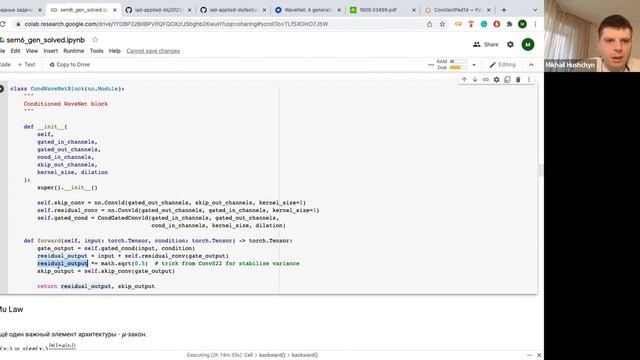Open the RAM/Disk resource dropdown arrow
This screenshot has width=640, height=360.
[474, 64]
